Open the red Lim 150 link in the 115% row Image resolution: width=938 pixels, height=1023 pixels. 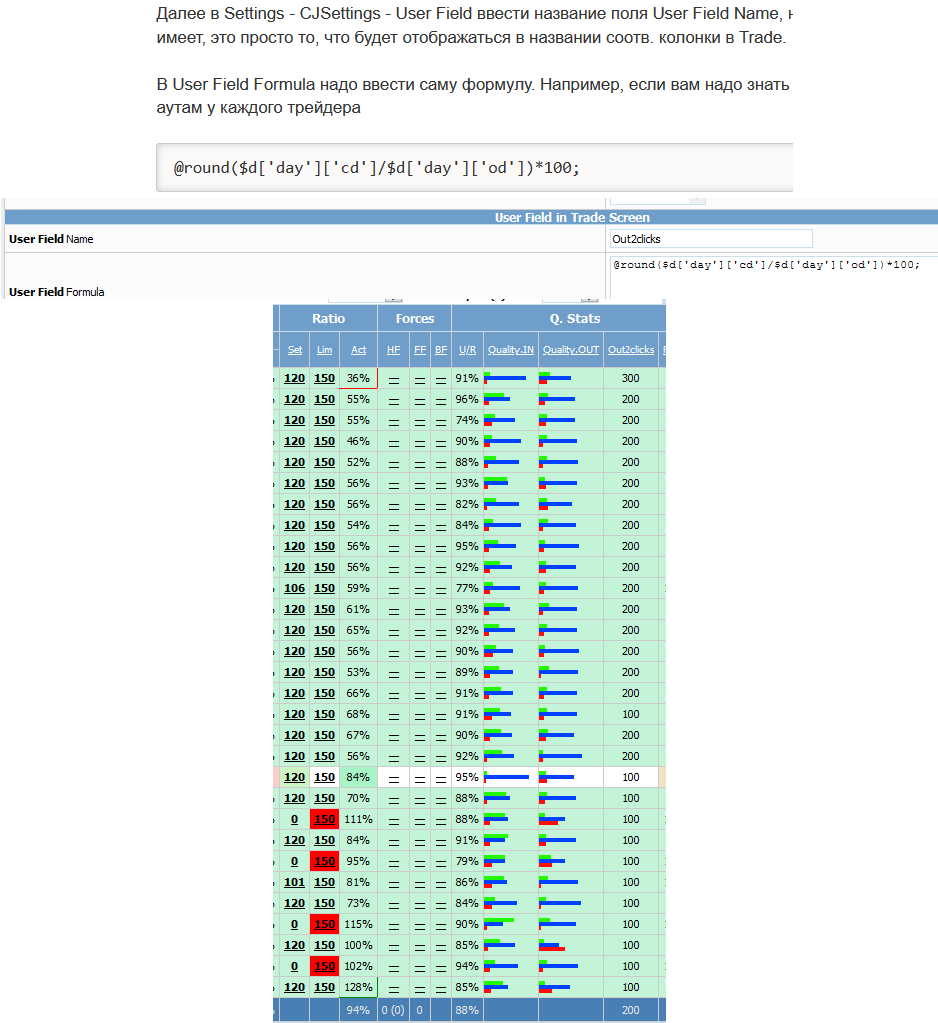point(325,924)
